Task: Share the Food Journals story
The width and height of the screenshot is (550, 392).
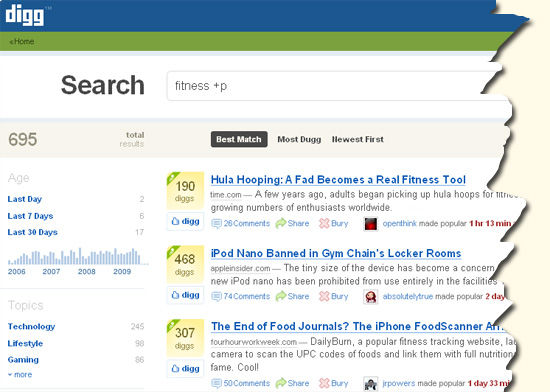Action: (x=293, y=383)
